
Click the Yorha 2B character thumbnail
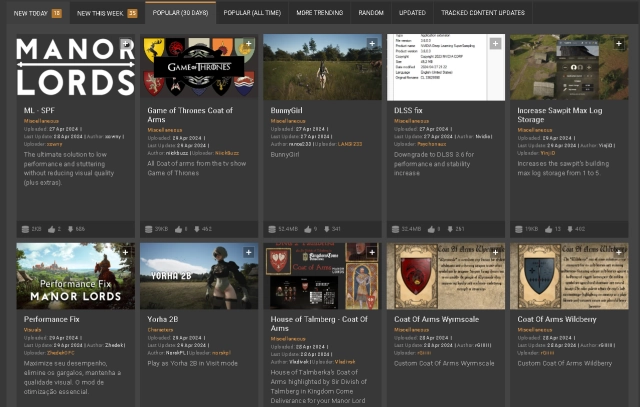(x=199, y=276)
